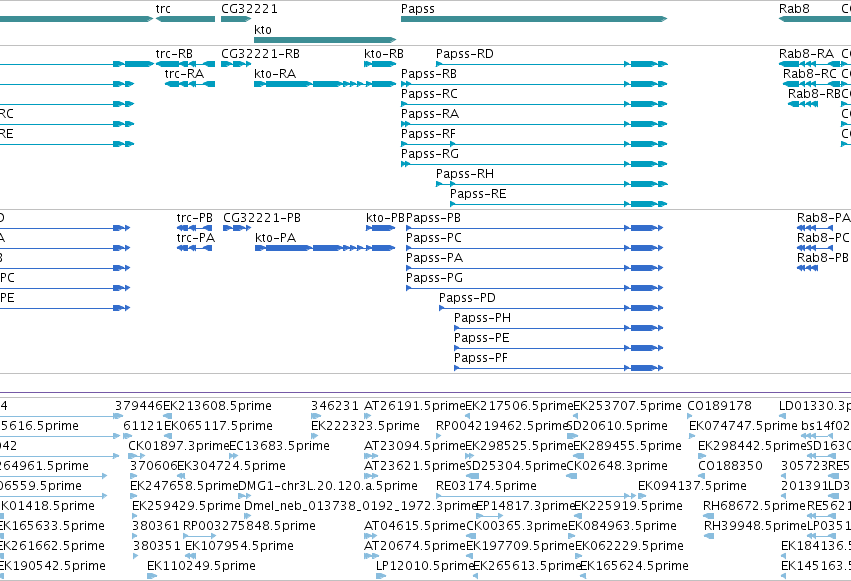Select EST EK074747.5prime
The height and width of the screenshot is (581, 851).
692,436
